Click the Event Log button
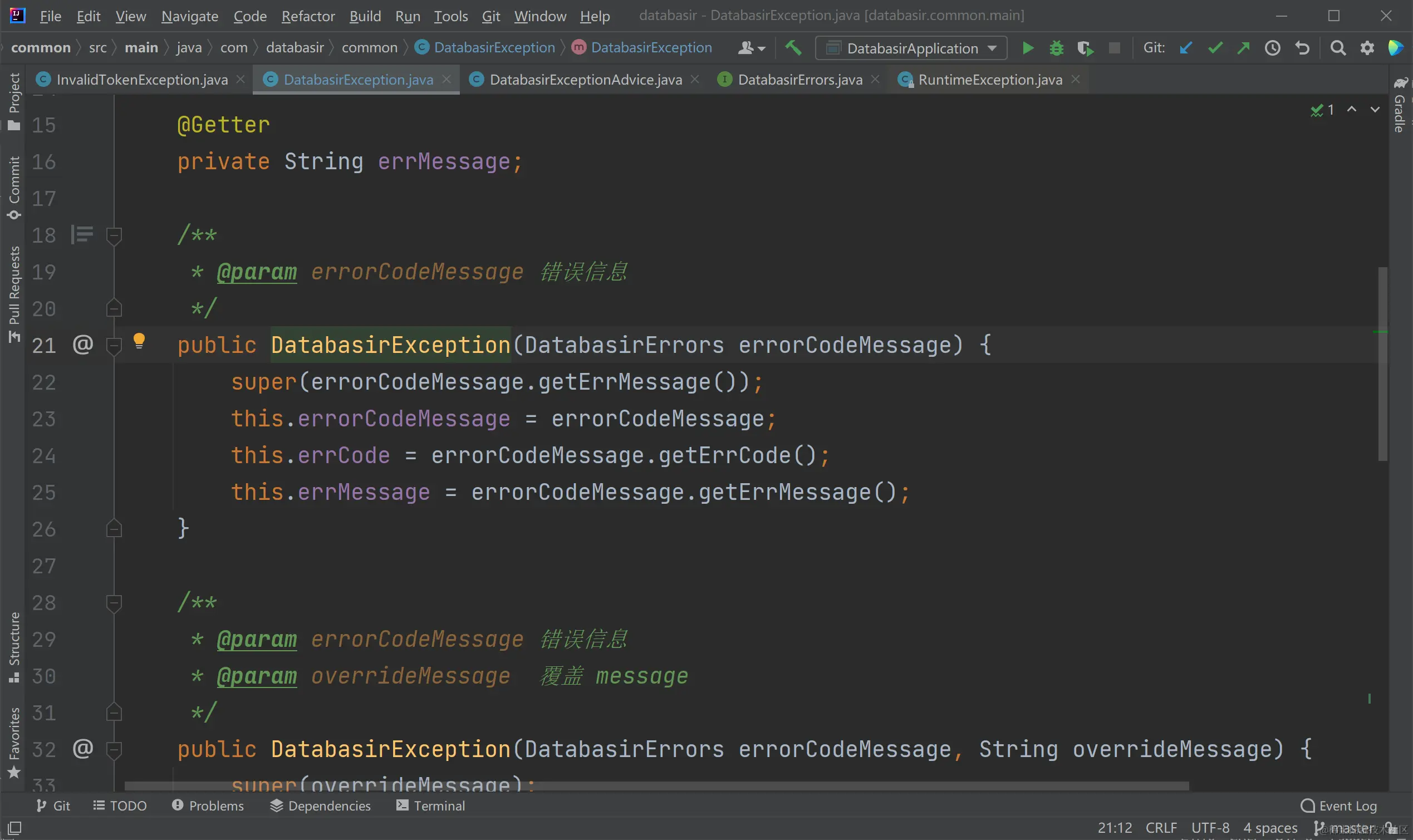Viewport: 1413px width, 840px height. coord(1339,805)
